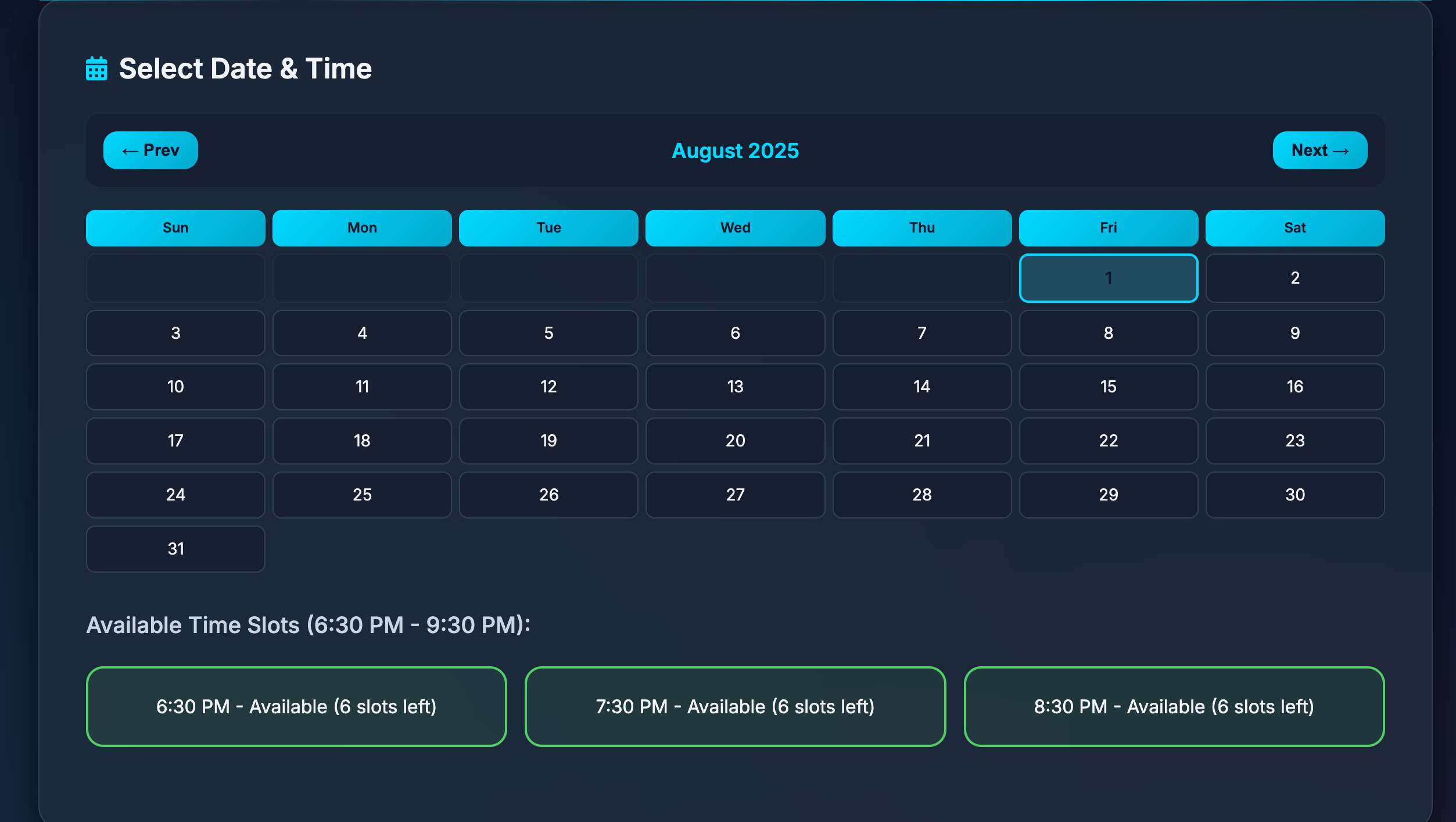Select date 31 at the bottom
The width and height of the screenshot is (1456, 822).
point(175,548)
